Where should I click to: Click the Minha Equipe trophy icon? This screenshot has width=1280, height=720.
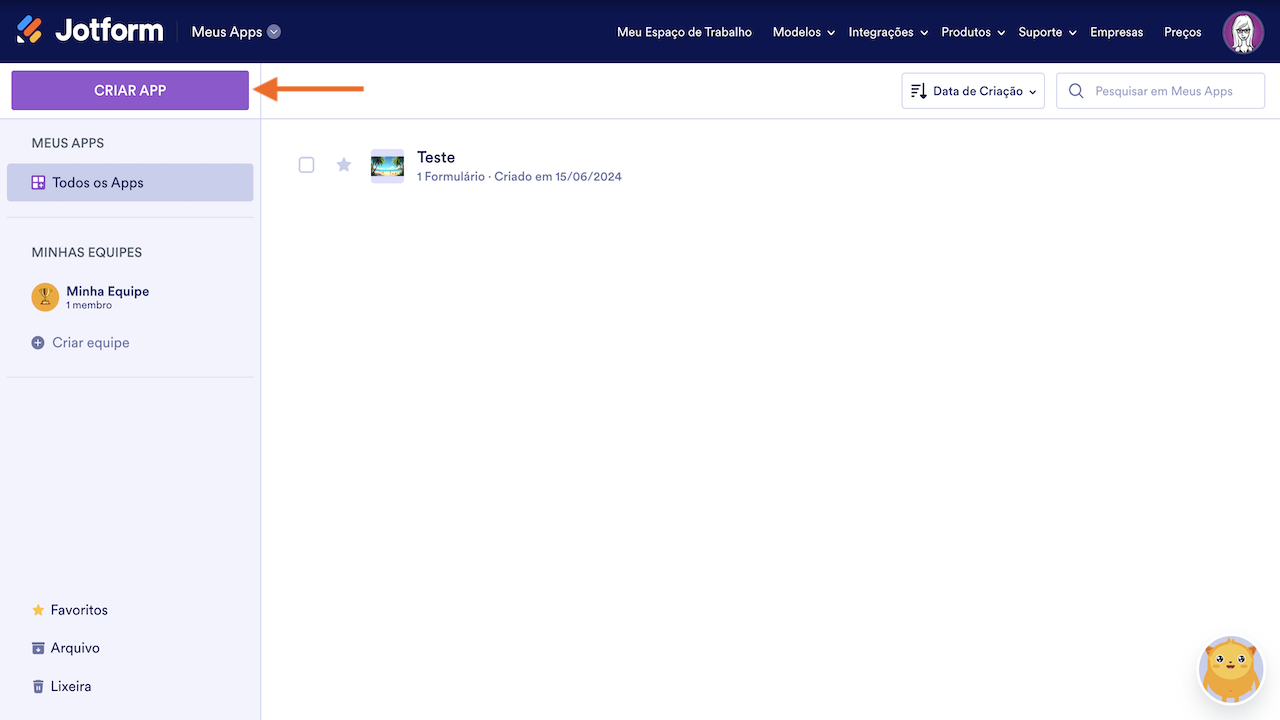point(45,297)
